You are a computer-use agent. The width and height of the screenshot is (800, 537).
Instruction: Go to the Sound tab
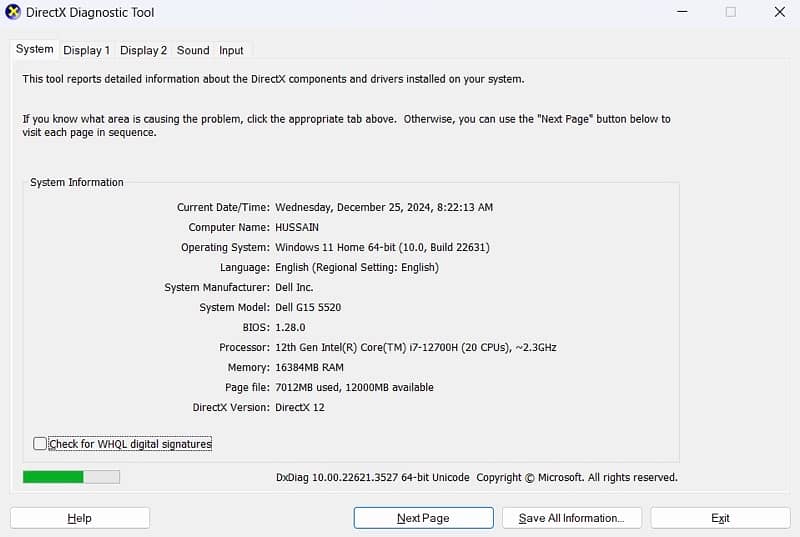193,50
